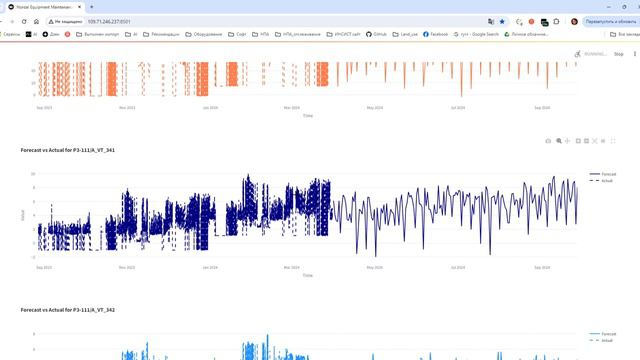
Task: Open a new browser tab
Action: pos(91,7)
